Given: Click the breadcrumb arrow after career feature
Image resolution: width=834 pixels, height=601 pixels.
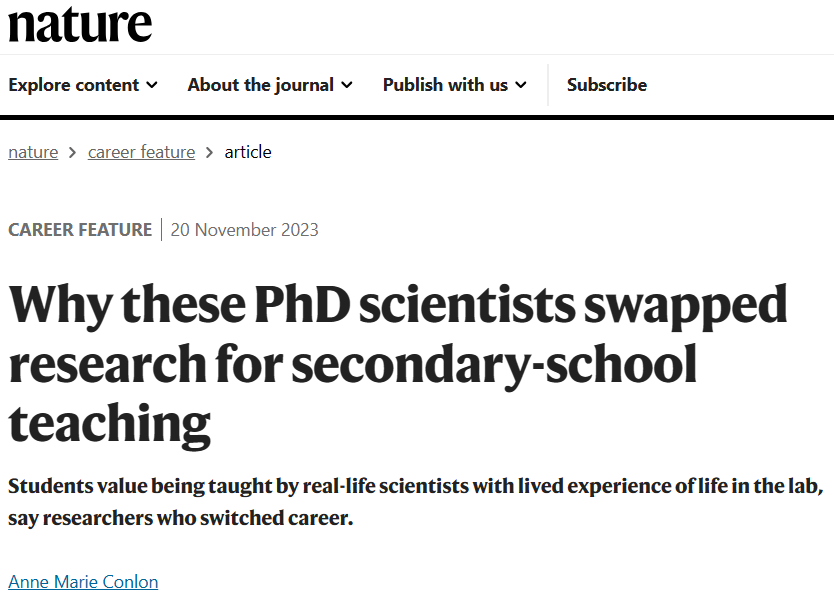Looking at the screenshot, I should (210, 152).
